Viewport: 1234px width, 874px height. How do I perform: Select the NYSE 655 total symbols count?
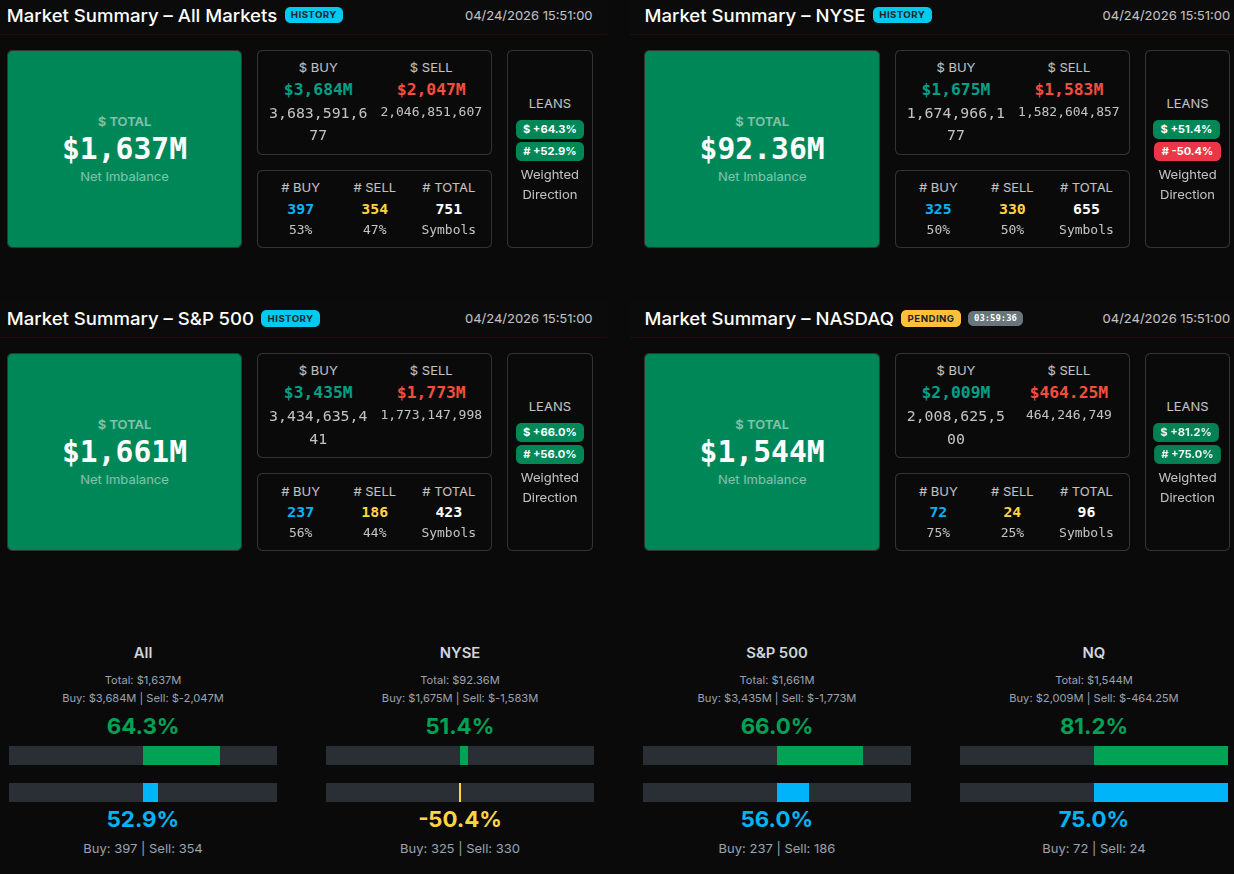click(1085, 209)
